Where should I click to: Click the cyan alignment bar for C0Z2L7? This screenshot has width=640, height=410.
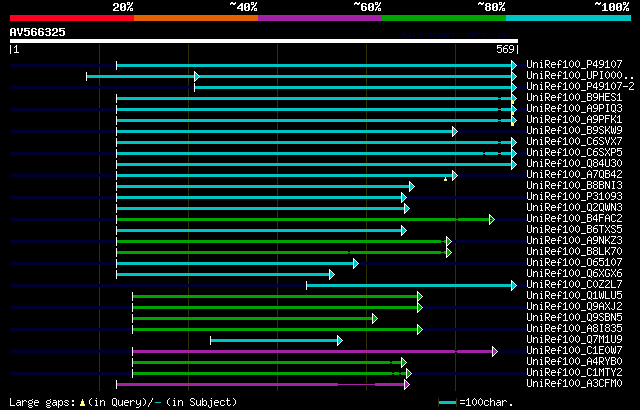click(x=409, y=286)
